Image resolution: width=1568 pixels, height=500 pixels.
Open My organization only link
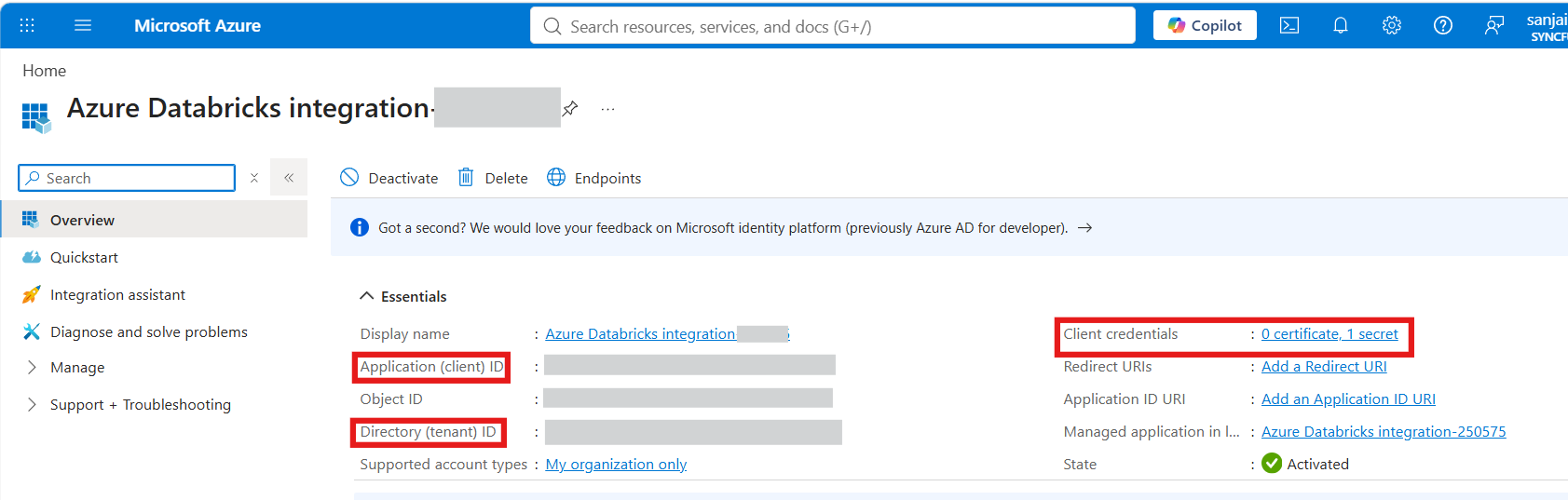click(616, 465)
